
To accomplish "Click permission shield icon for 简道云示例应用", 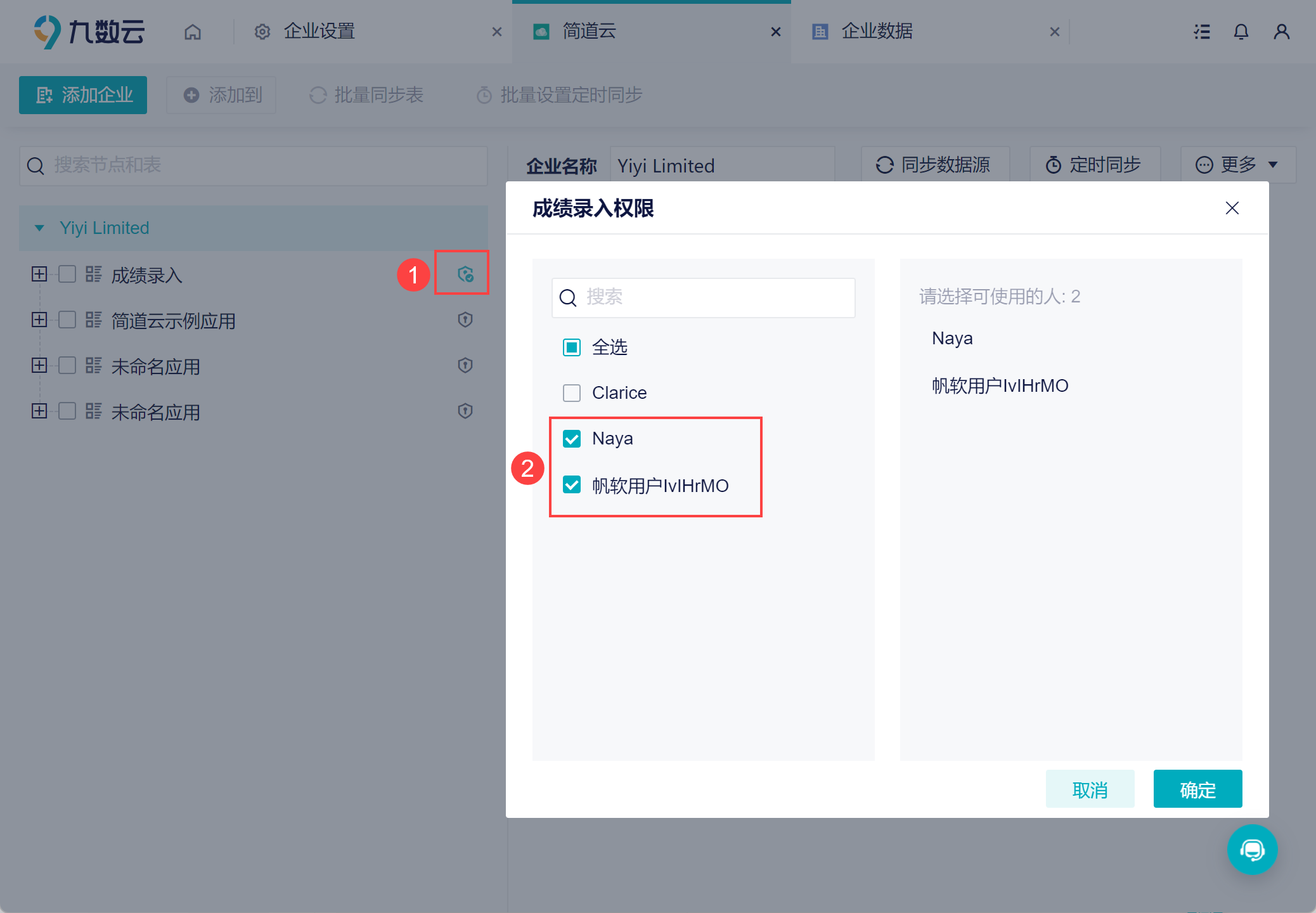I will pyautogui.click(x=465, y=320).
